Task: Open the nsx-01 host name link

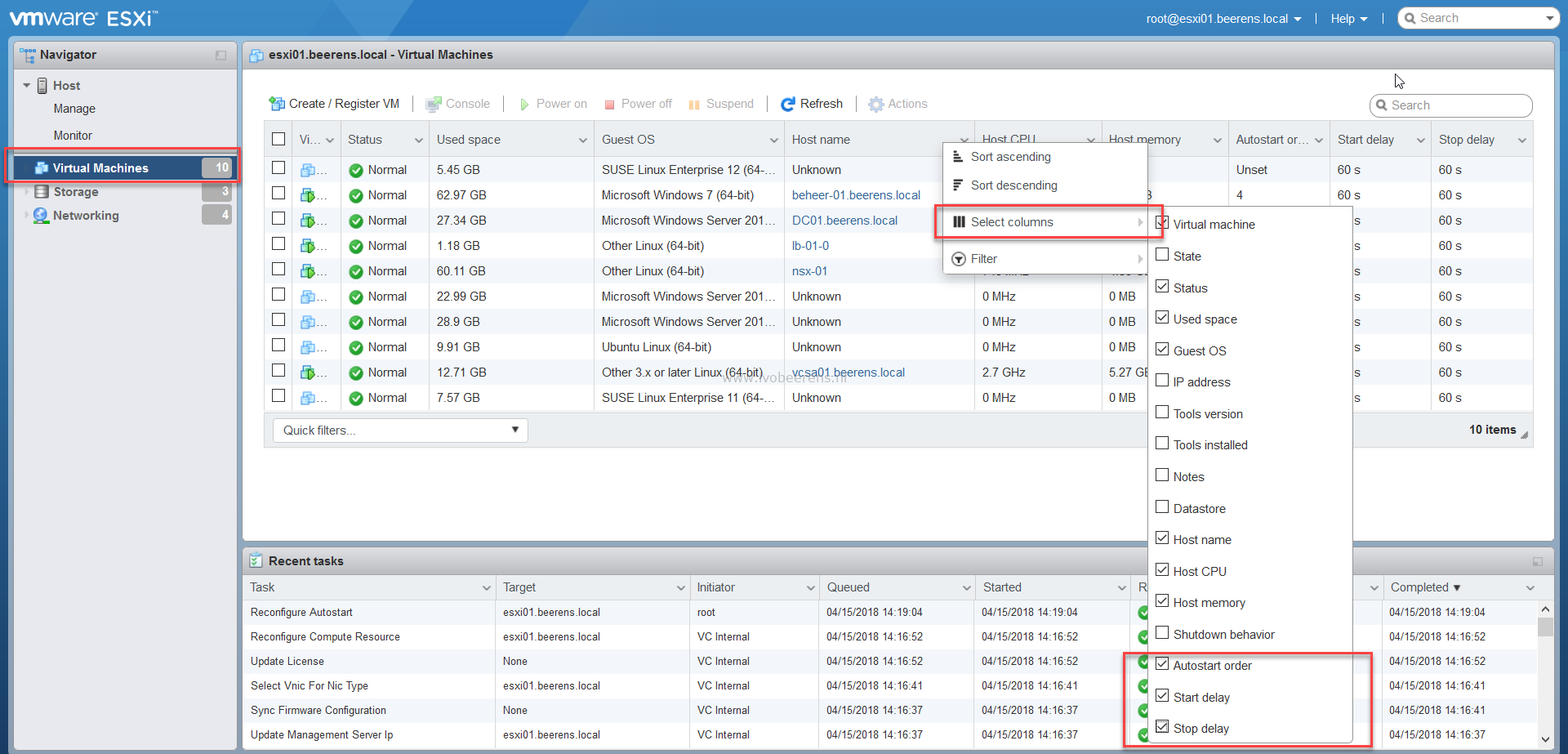Action: tap(809, 271)
